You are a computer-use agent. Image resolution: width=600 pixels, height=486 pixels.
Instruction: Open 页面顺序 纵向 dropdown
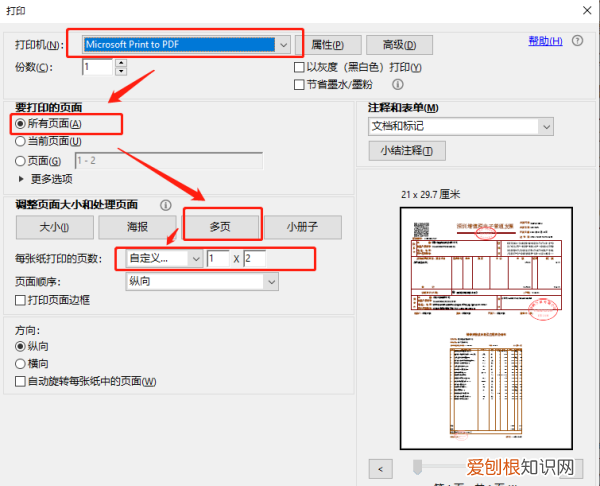[202, 282]
